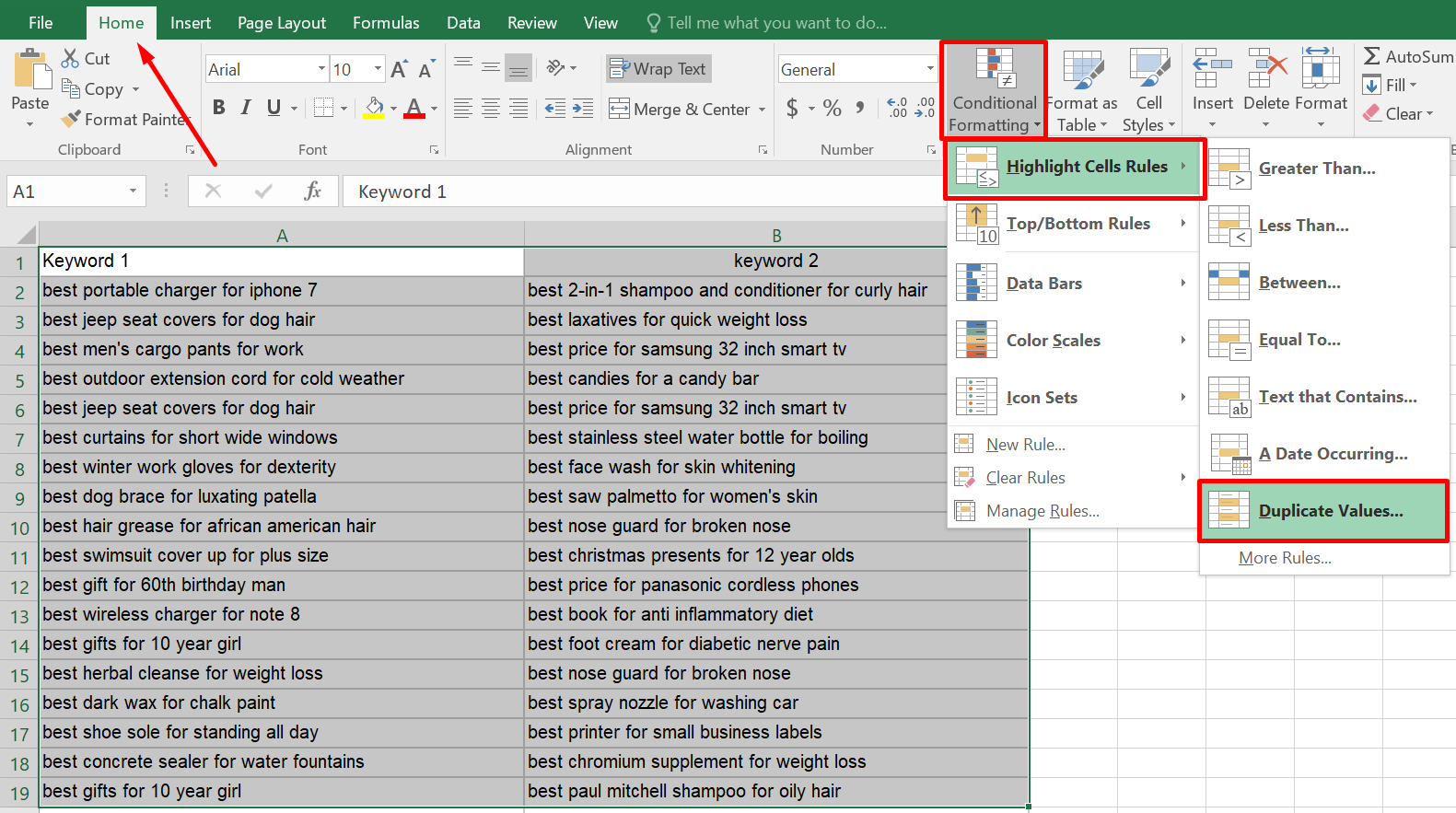Open the File tab
This screenshot has width=1456, height=813.
[41, 22]
